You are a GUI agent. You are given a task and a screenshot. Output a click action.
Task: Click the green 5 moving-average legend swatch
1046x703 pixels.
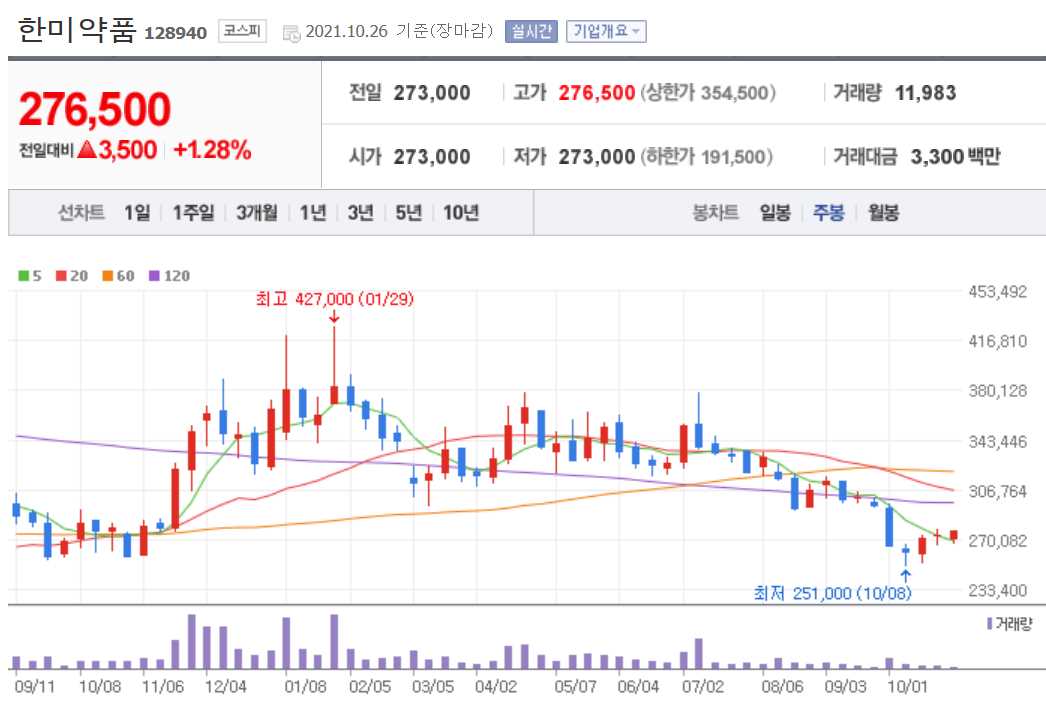pyautogui.click(x=23, y=275)
